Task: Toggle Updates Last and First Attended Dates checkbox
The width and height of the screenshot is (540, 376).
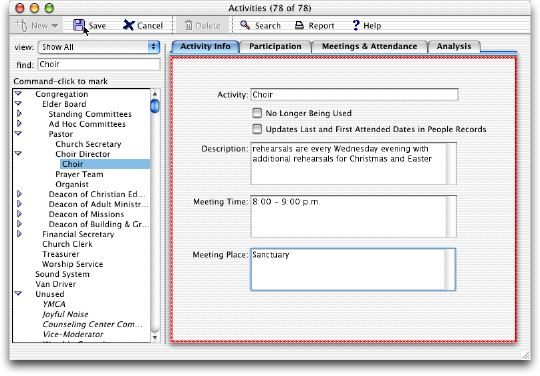Action: pyautogui.click(x=257, y=129)
